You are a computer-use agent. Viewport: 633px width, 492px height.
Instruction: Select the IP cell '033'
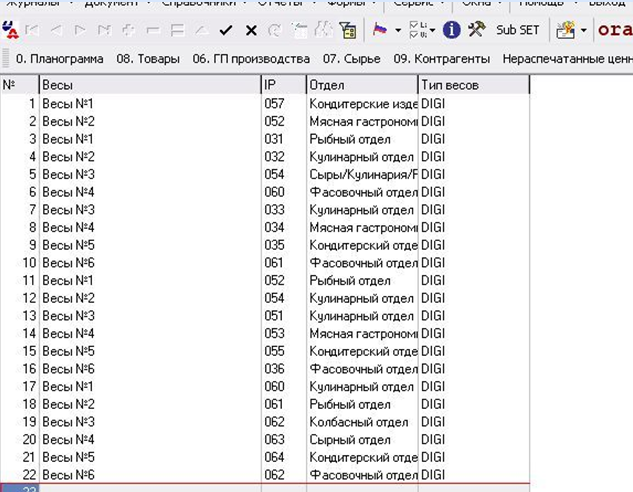click(x=284, y=210)
